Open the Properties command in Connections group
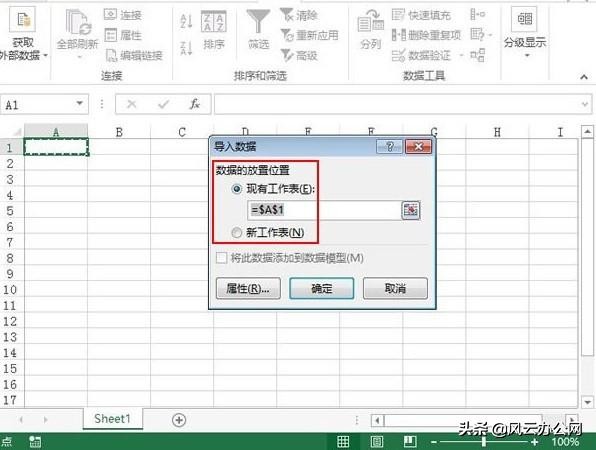596x450 pixels. (x=123, y=35)
